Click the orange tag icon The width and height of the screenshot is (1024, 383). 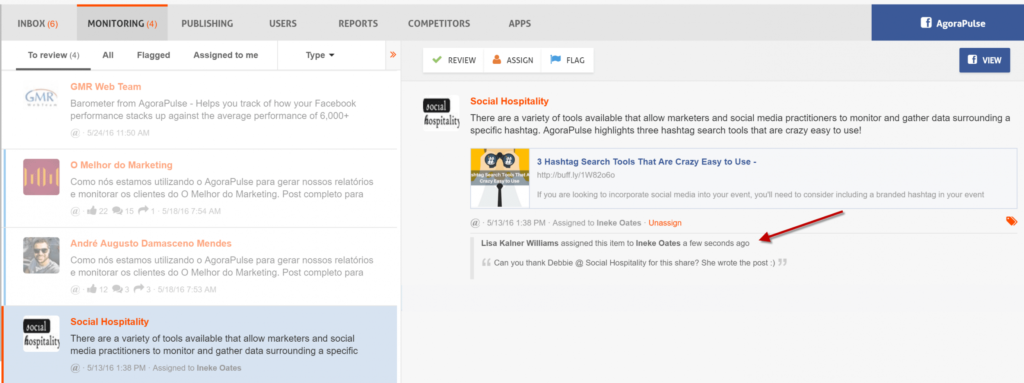(1011, 222)
